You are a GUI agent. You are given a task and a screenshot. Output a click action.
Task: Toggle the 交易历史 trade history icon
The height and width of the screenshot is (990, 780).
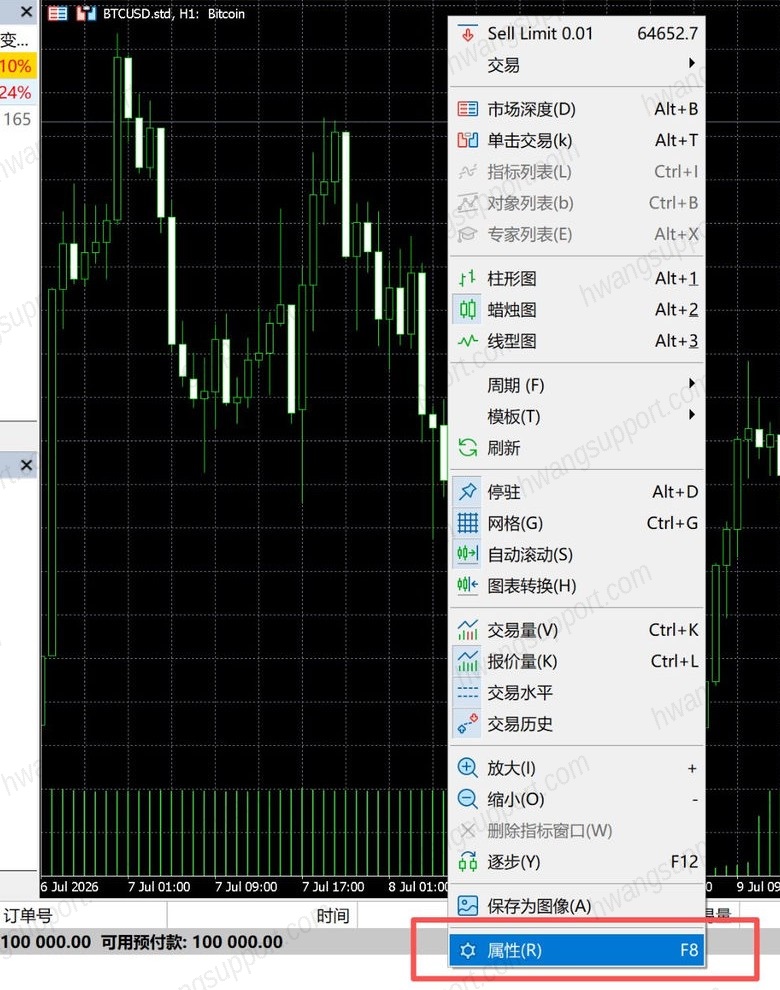click(x=467, y=724)
